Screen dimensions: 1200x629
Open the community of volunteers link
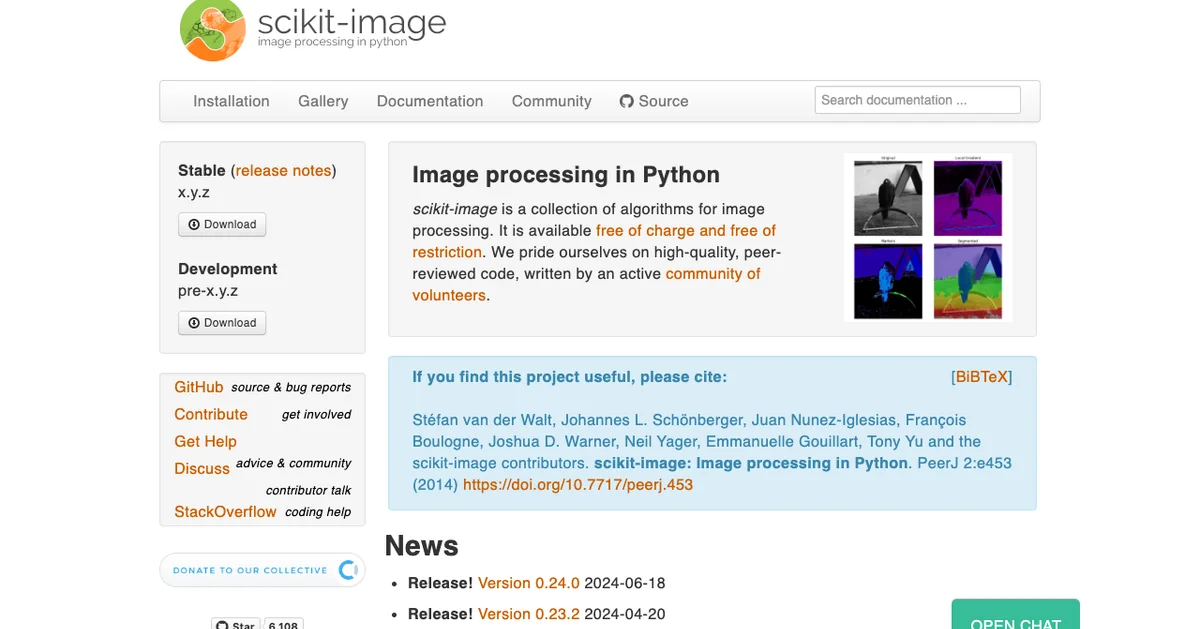pyautogui.click(x=587, y=285)
